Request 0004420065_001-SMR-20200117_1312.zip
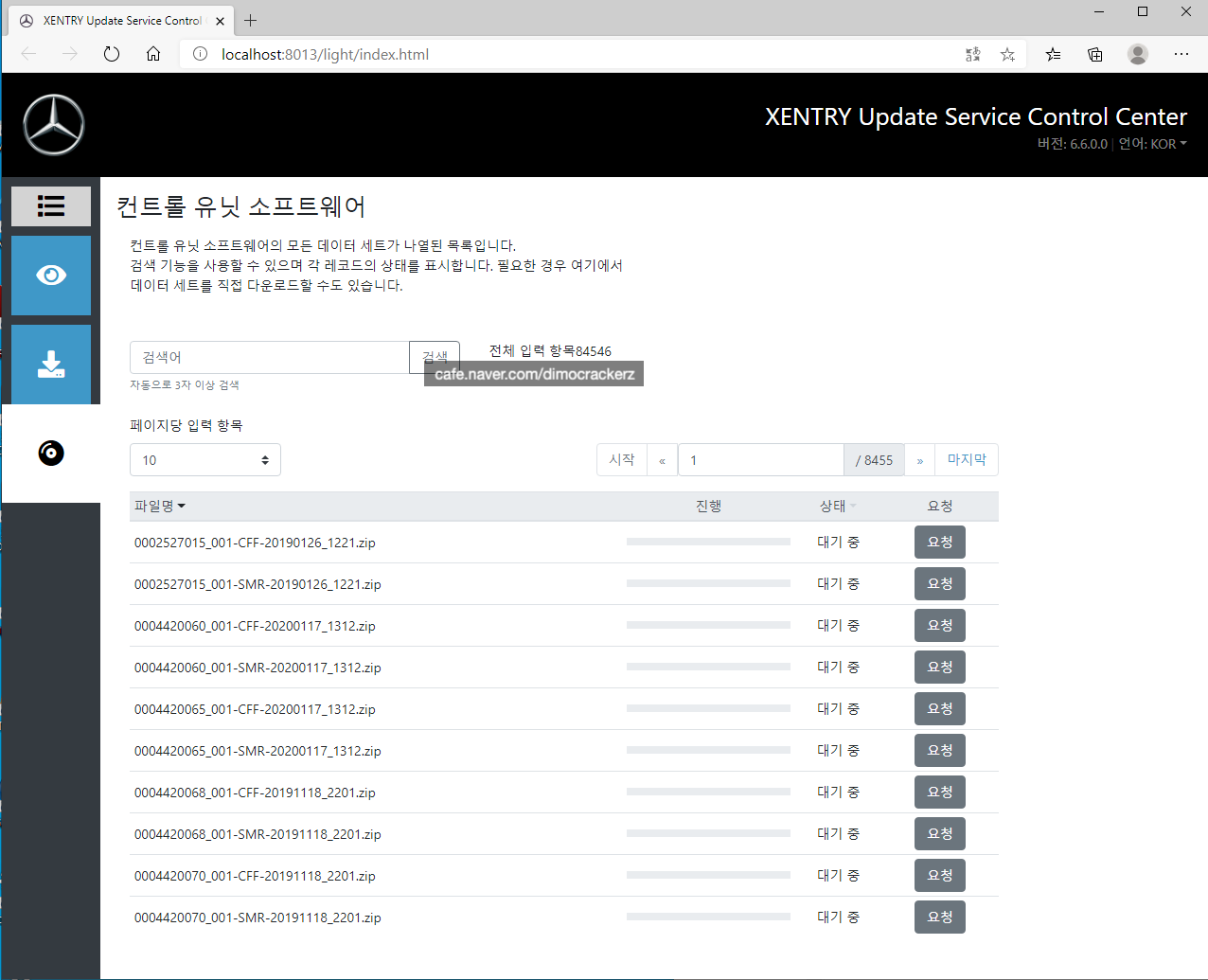1208x980 pixels. pyautogui.click(x=940, y=750)
